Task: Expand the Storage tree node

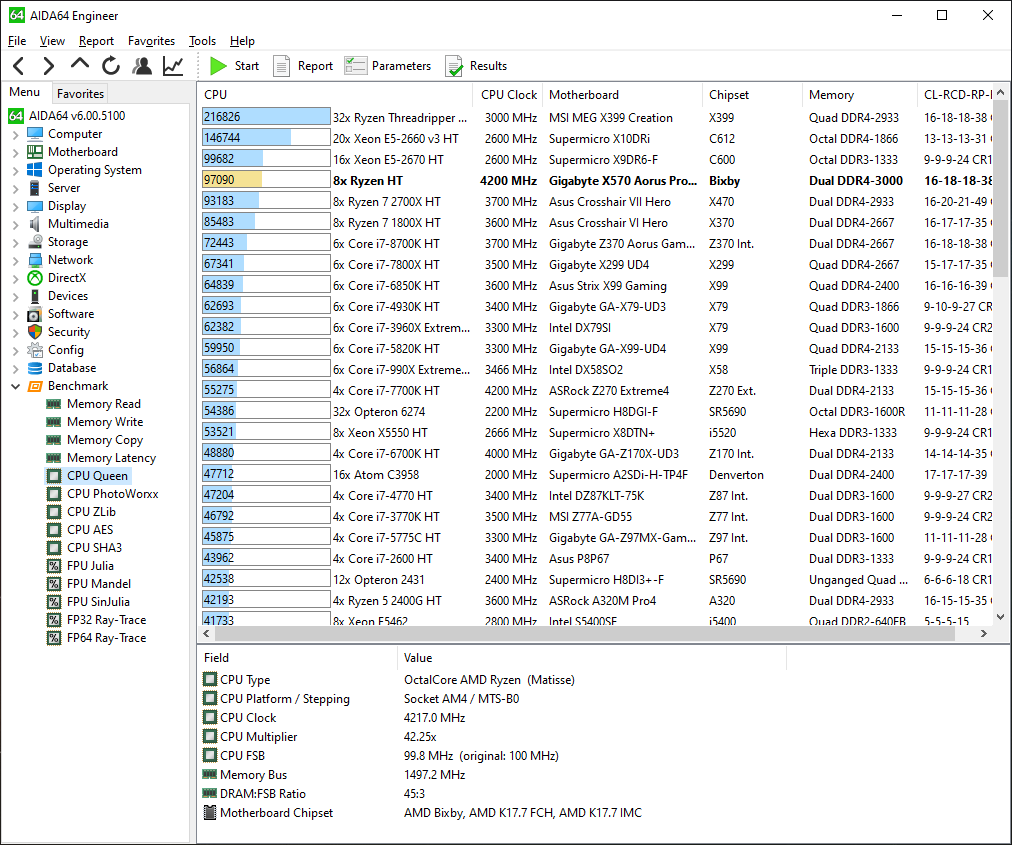Action: pyautogui.click(x=15, y=243)
